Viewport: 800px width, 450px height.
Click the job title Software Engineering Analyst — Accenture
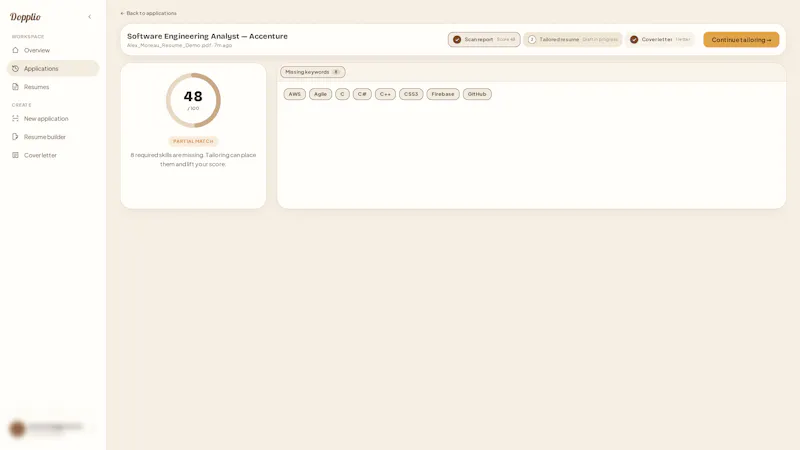pyautogui.click(x=207, y=36)
